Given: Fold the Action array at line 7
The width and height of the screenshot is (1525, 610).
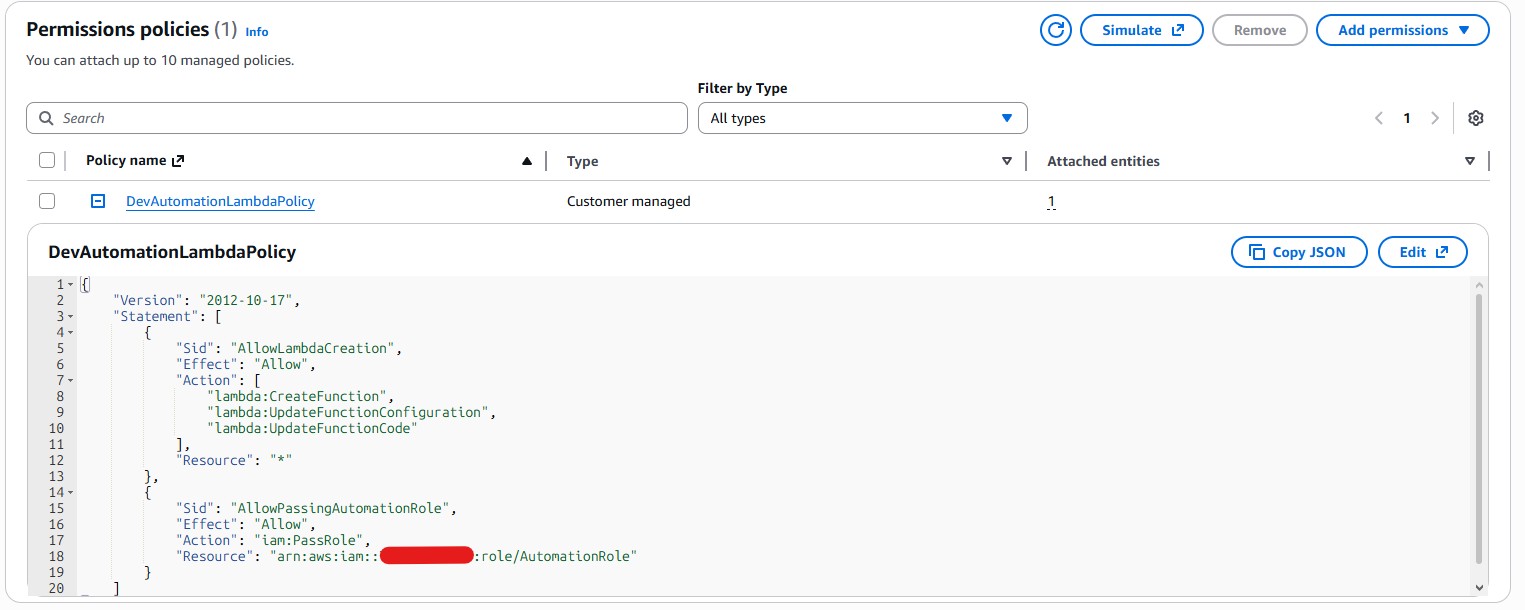Looking at the screenshot, I should pos(71,381).
